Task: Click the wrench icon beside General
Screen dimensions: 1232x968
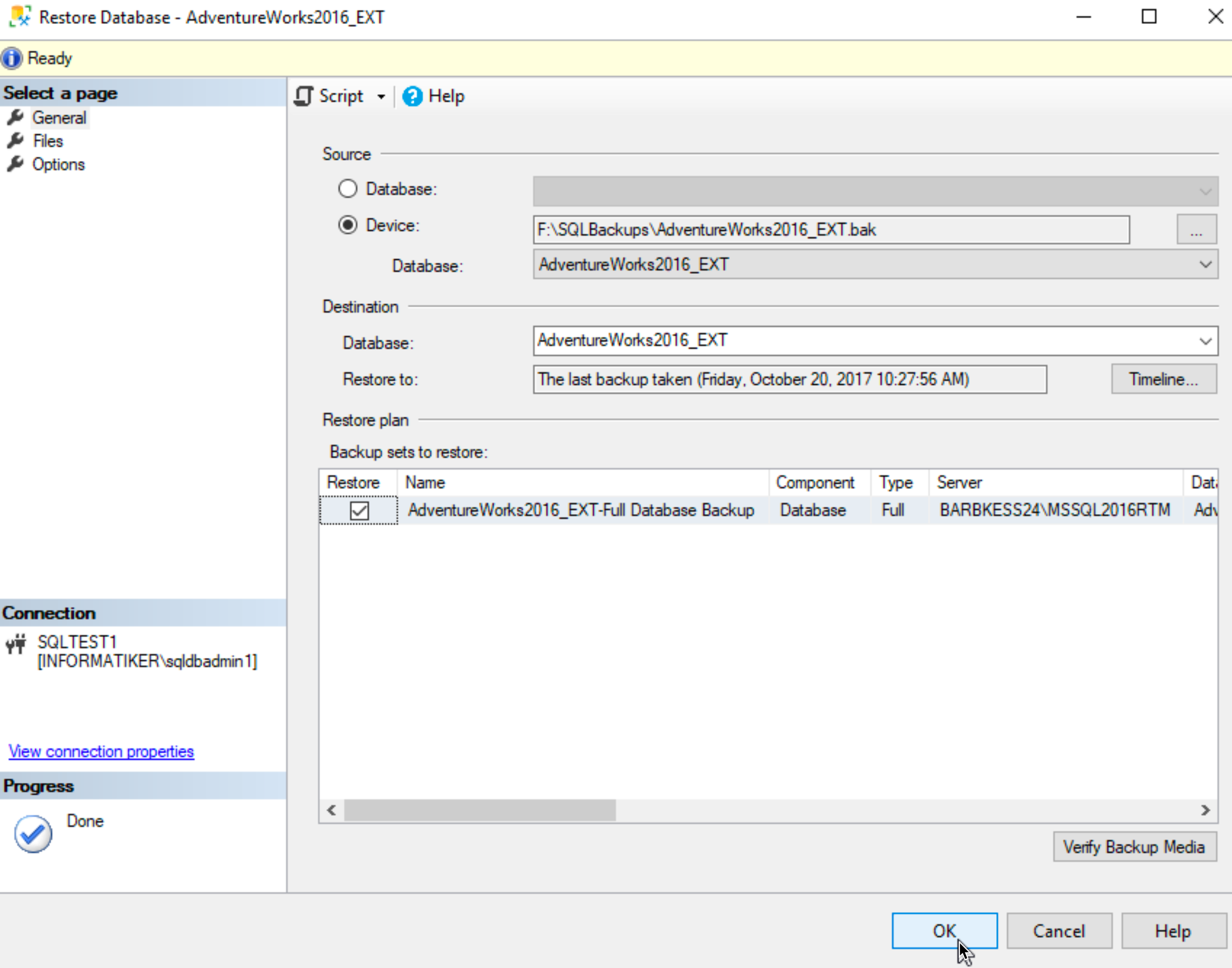Action: tap(15, 117)
